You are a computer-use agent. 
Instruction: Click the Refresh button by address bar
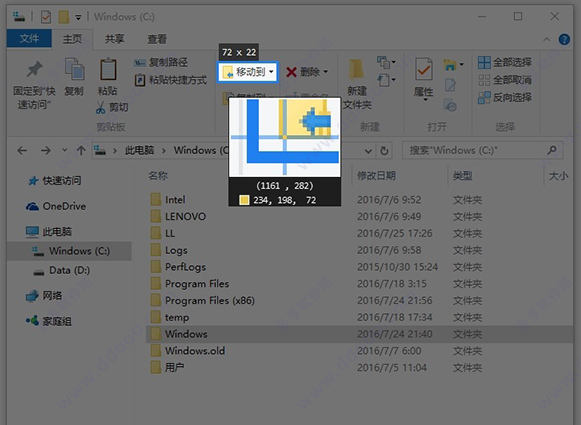pyautogui.click(x=384, y=151)
